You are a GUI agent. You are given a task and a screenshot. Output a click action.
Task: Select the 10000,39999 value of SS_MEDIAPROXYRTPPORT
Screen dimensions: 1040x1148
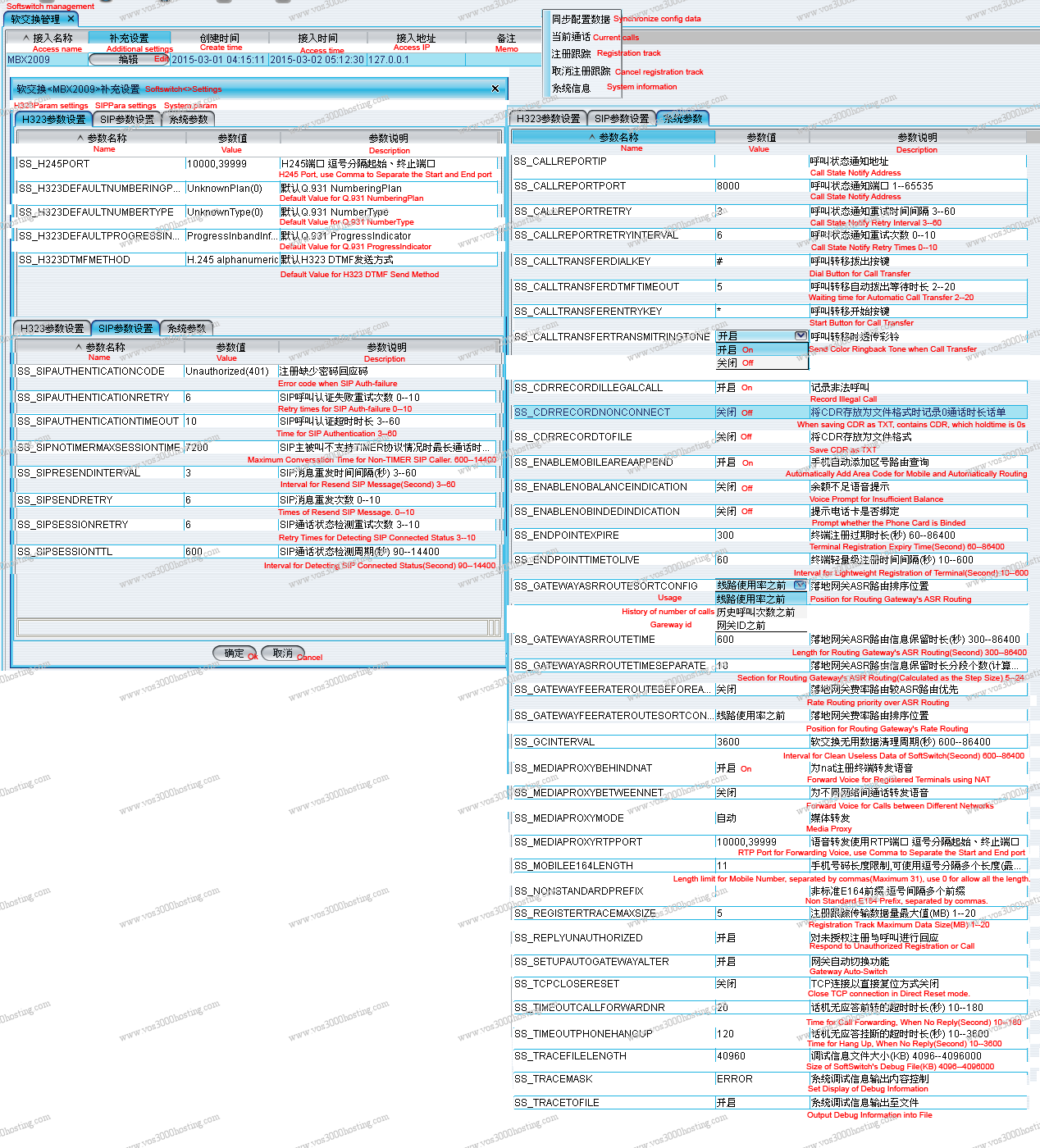tap(762, 842)
